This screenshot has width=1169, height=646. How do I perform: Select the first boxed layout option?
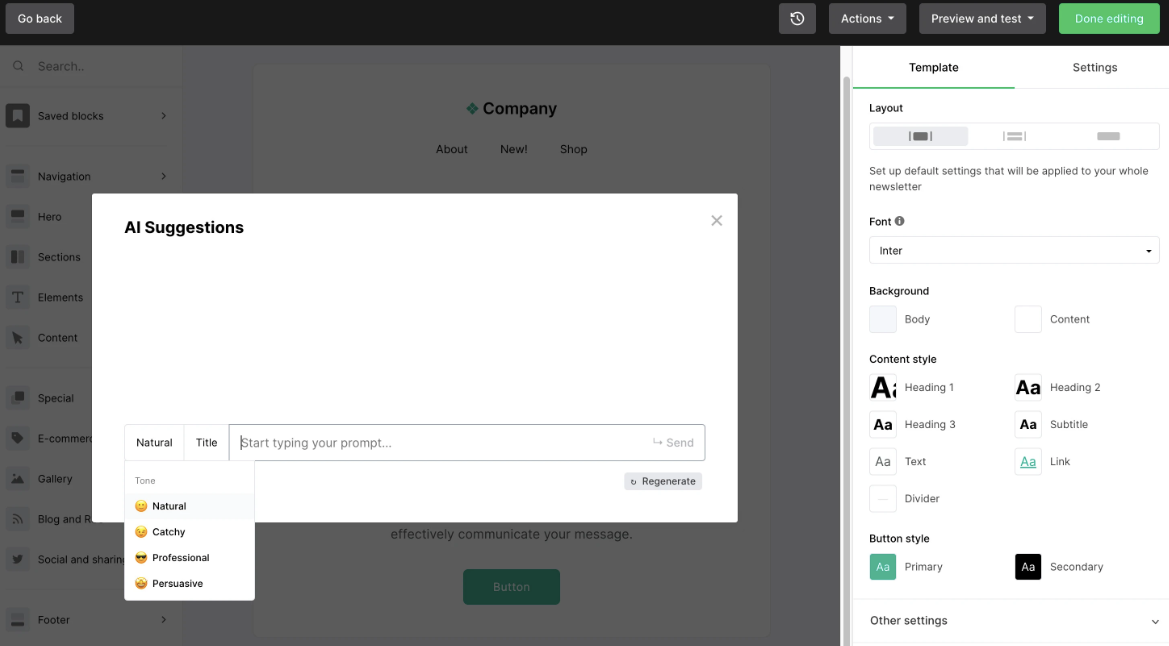[x=921, y=136]
